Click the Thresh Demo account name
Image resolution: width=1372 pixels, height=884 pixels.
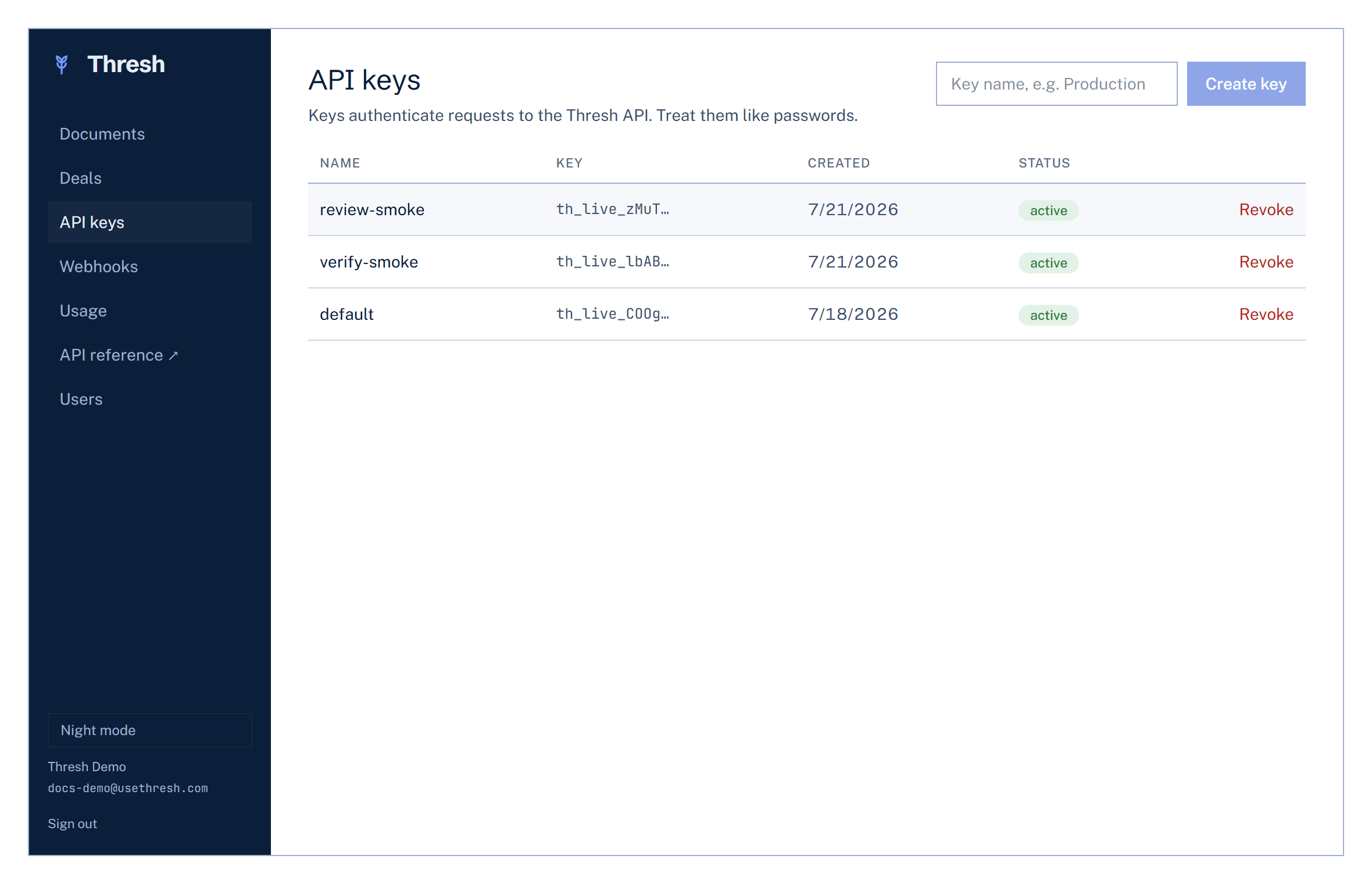coord(87,767)
